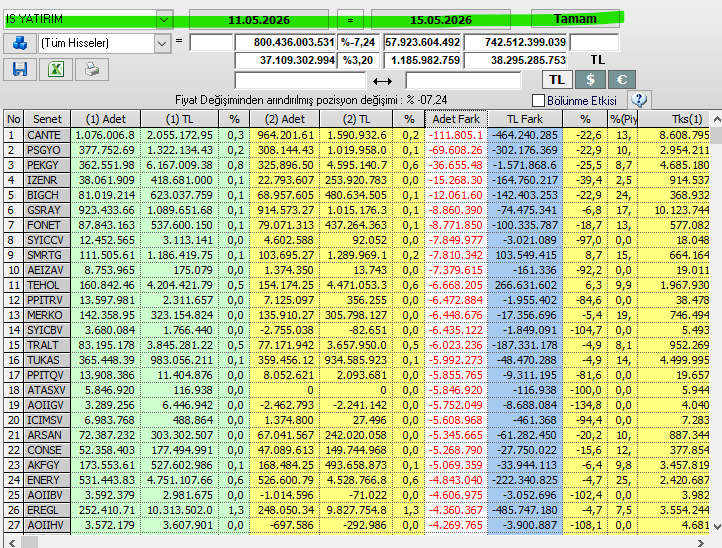Screen dimensions: 722x548
Task: Export the table to Excel
Action: (56, 70)
